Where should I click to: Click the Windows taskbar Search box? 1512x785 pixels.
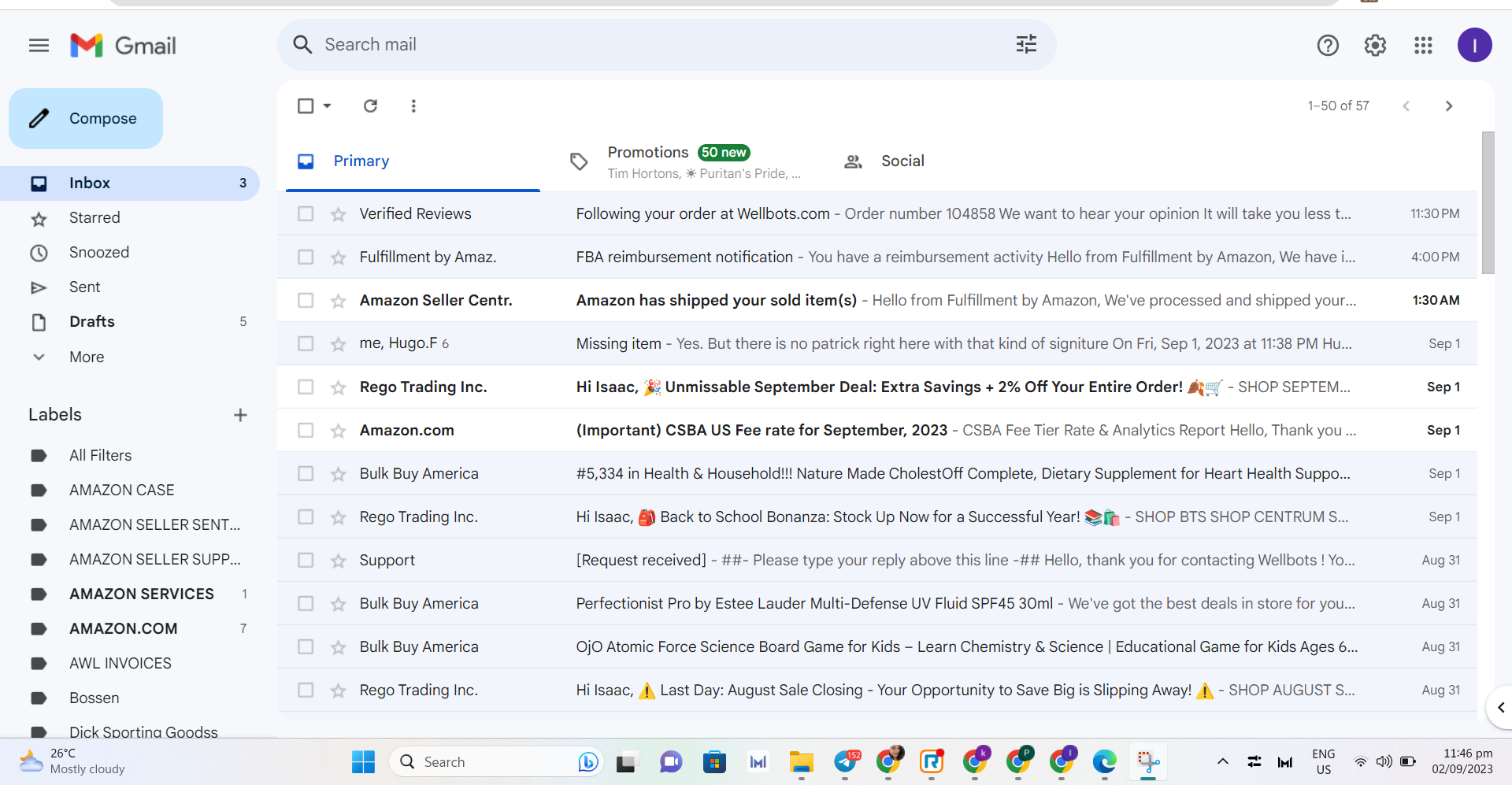pyautogui.click(x=496, y=761)
